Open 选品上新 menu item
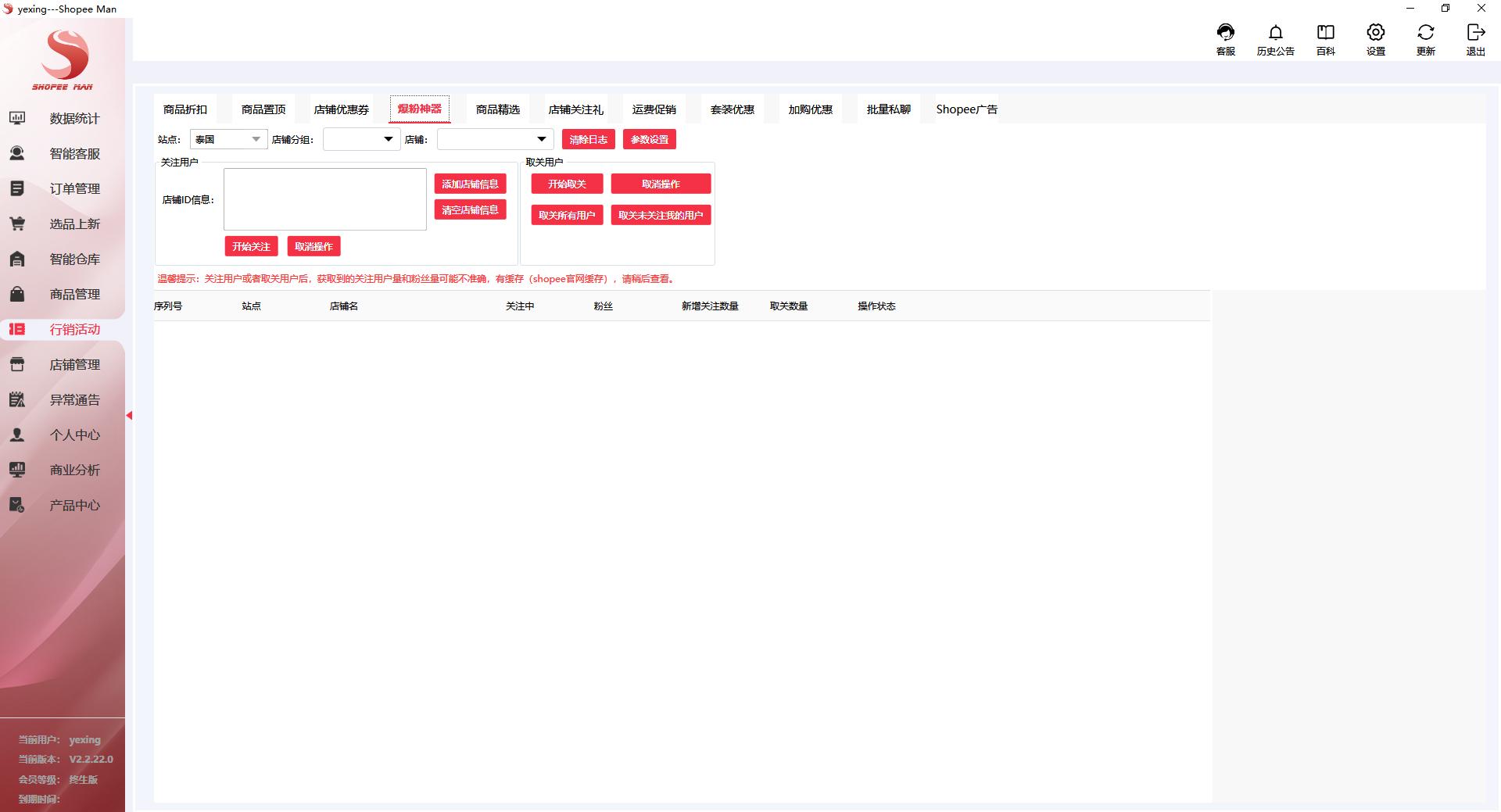 pos(74,224)
